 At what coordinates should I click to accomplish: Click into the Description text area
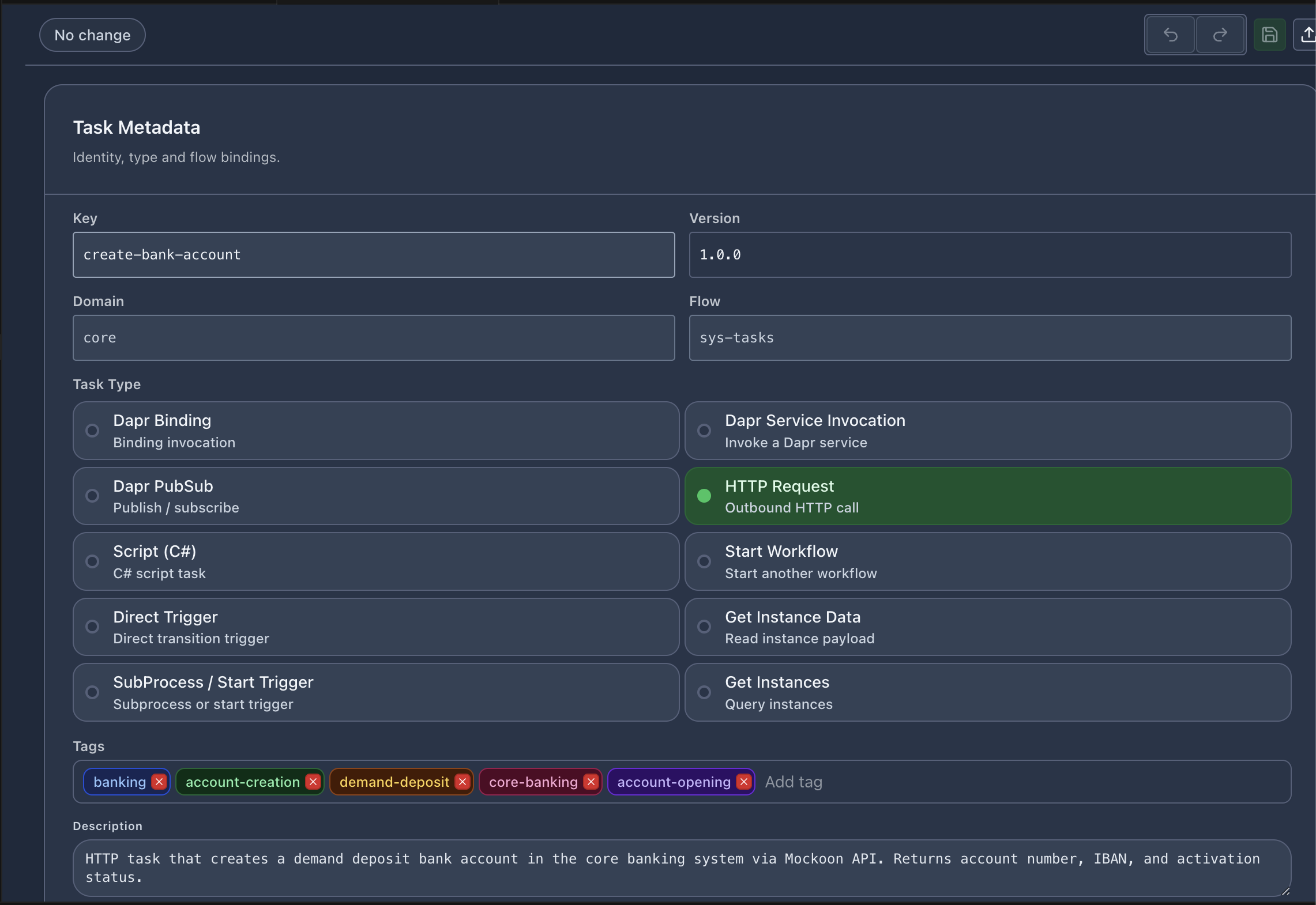pyautogui.click(x=682, y=868)
